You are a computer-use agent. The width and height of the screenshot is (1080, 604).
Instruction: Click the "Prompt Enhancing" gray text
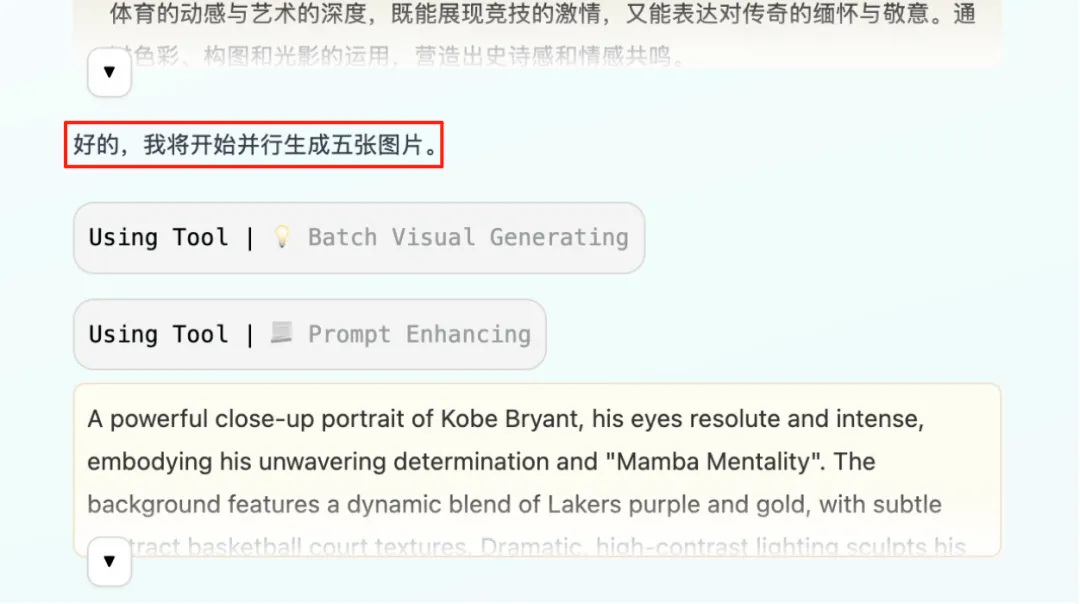(x=419, y=334)
